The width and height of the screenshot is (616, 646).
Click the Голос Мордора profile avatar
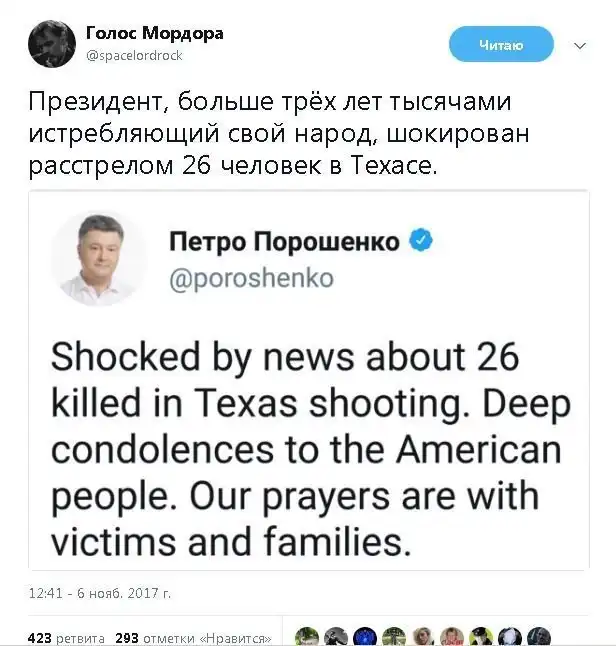50,44
